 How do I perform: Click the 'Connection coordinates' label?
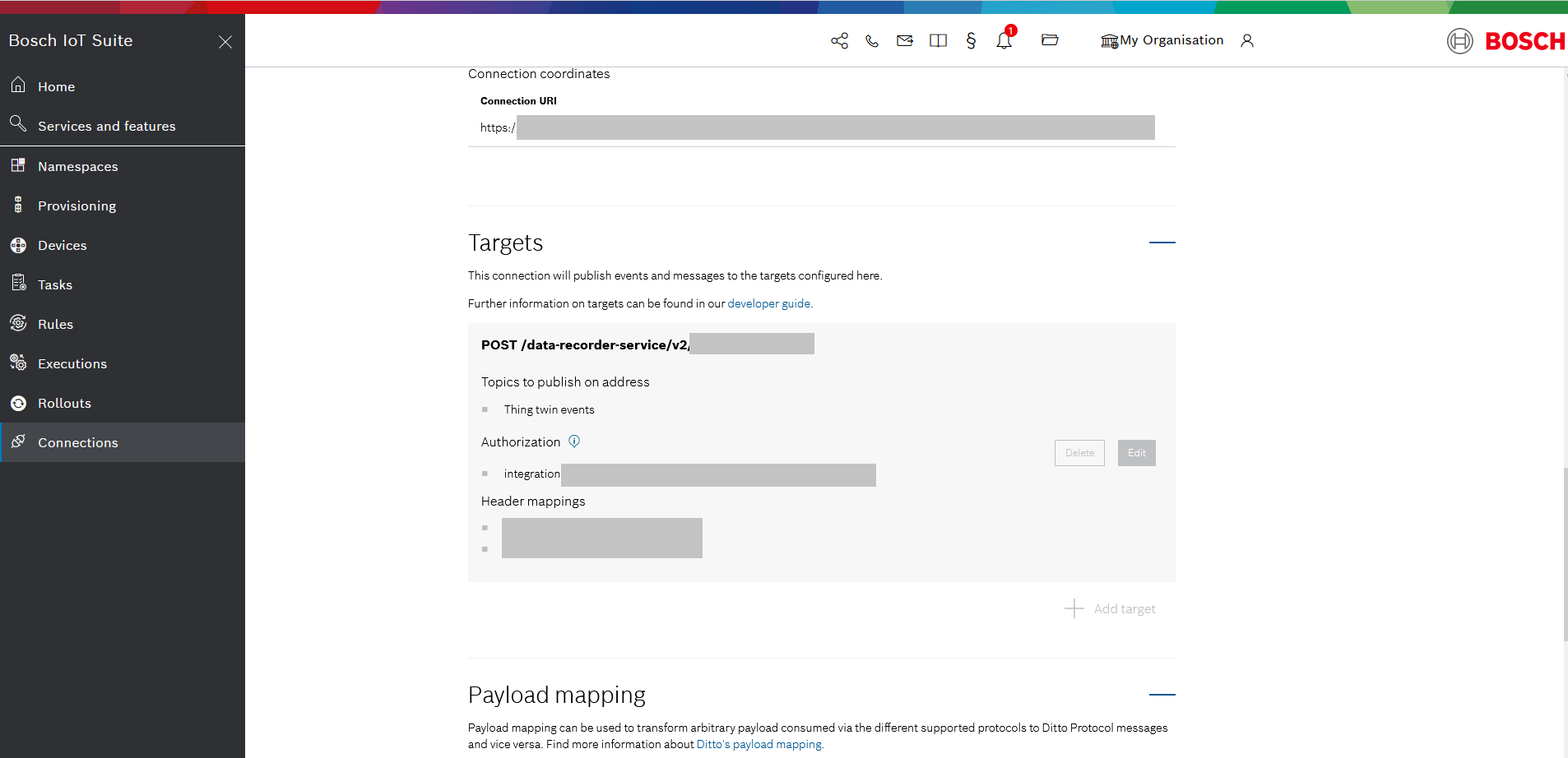click(x=539, y=74)
